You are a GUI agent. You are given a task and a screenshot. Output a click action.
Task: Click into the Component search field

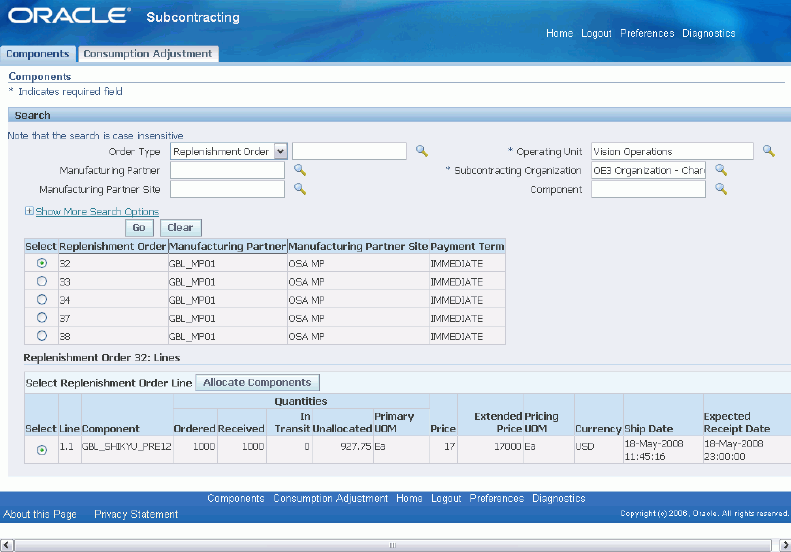click(x=649, y=189)
